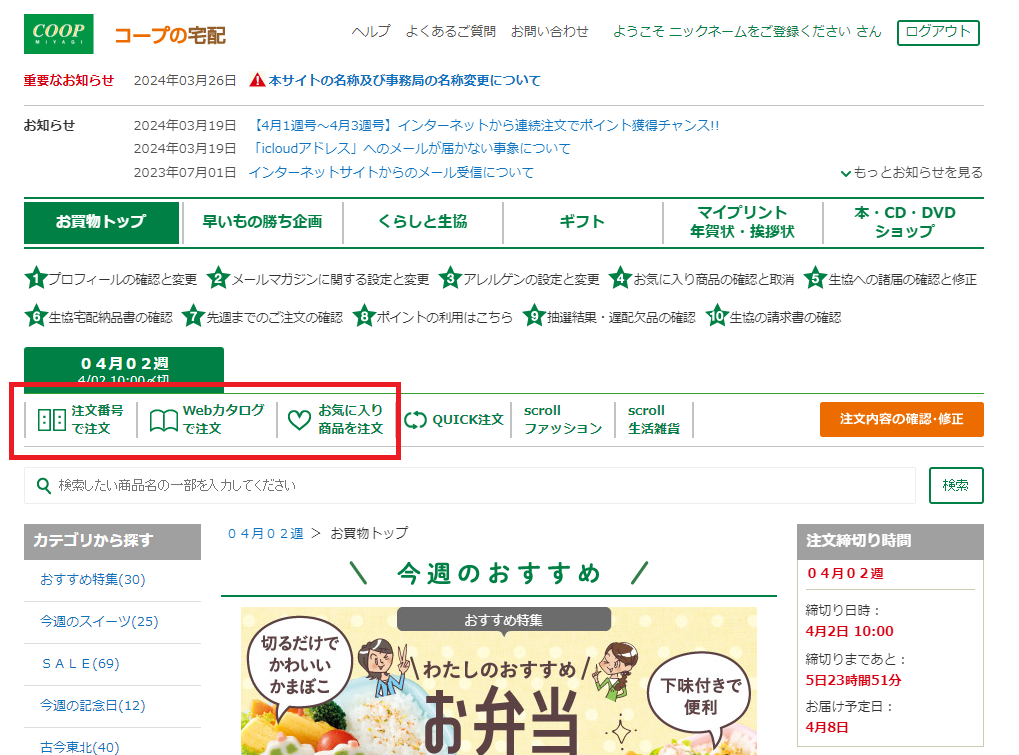Click the 検索 button
Image resolution: width=1019 pixels, height=755 pixels.
point(956,485)
